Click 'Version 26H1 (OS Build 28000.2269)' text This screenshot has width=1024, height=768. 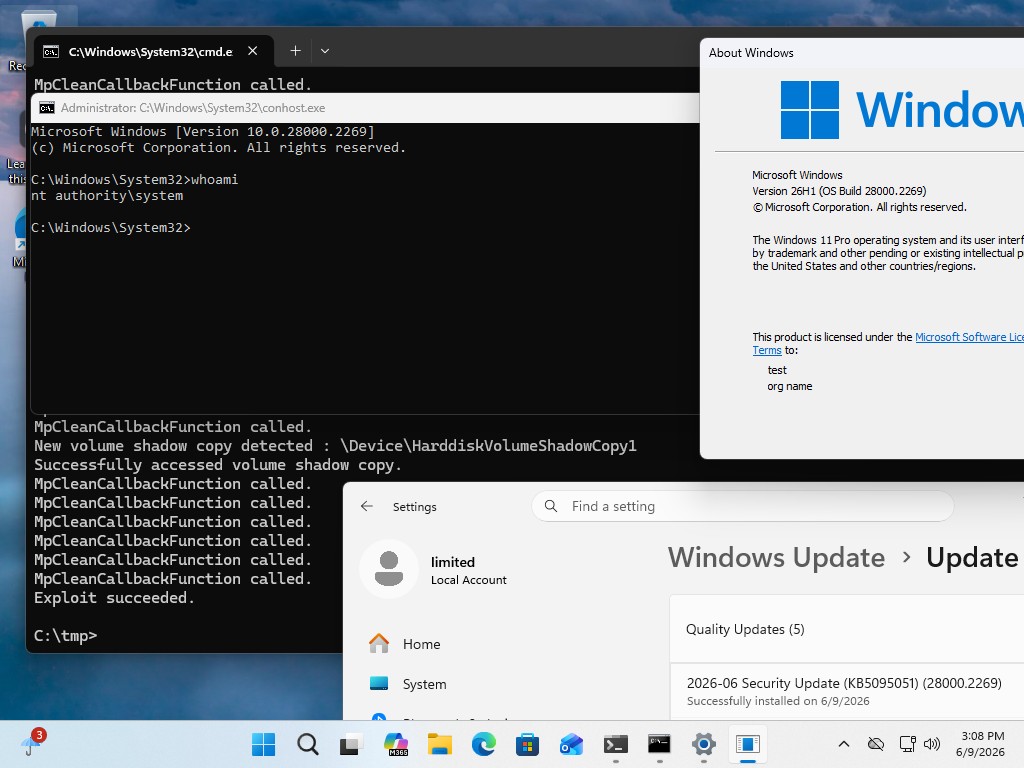839,191
